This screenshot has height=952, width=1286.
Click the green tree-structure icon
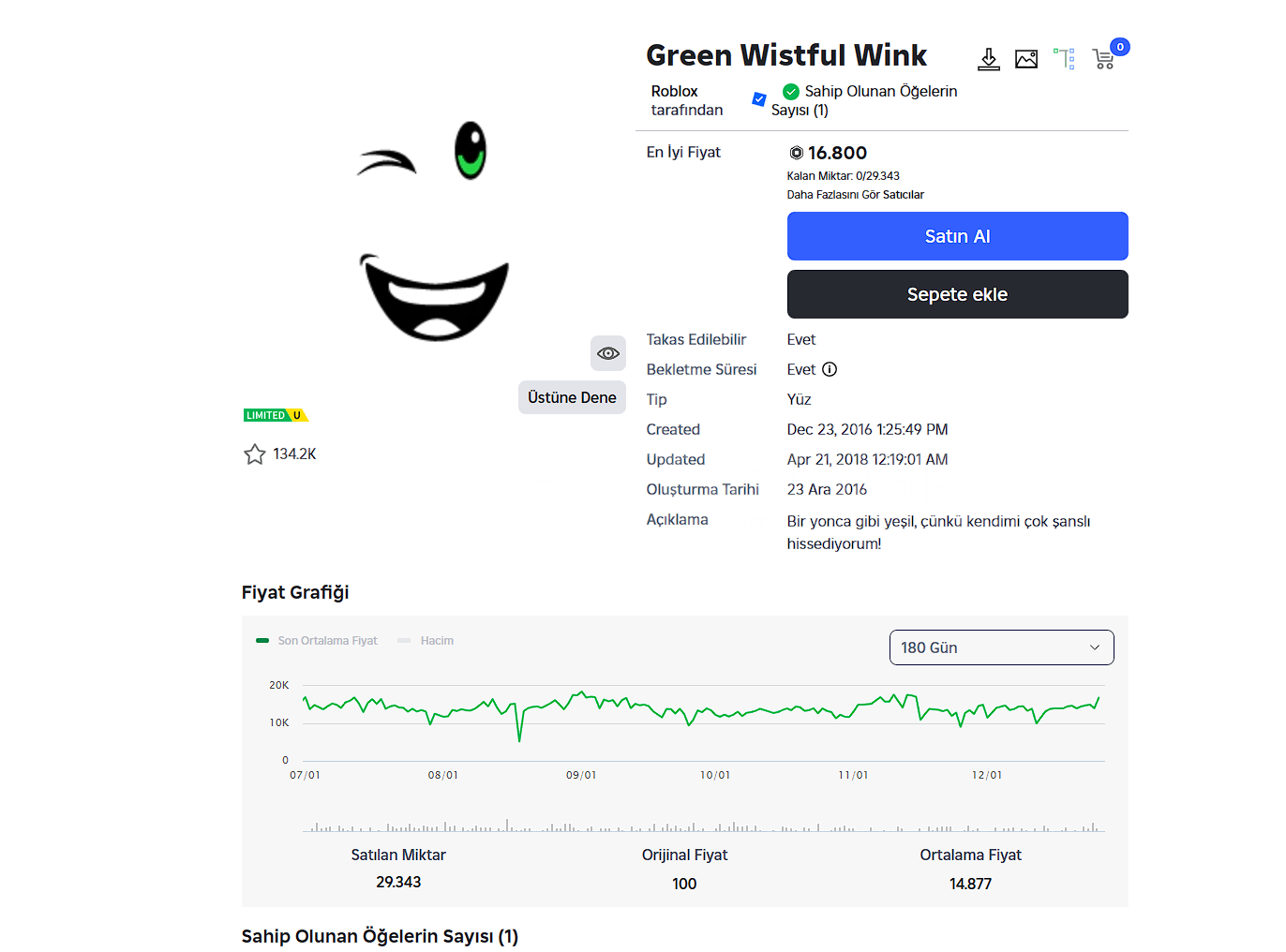[x=1064, y=59]
